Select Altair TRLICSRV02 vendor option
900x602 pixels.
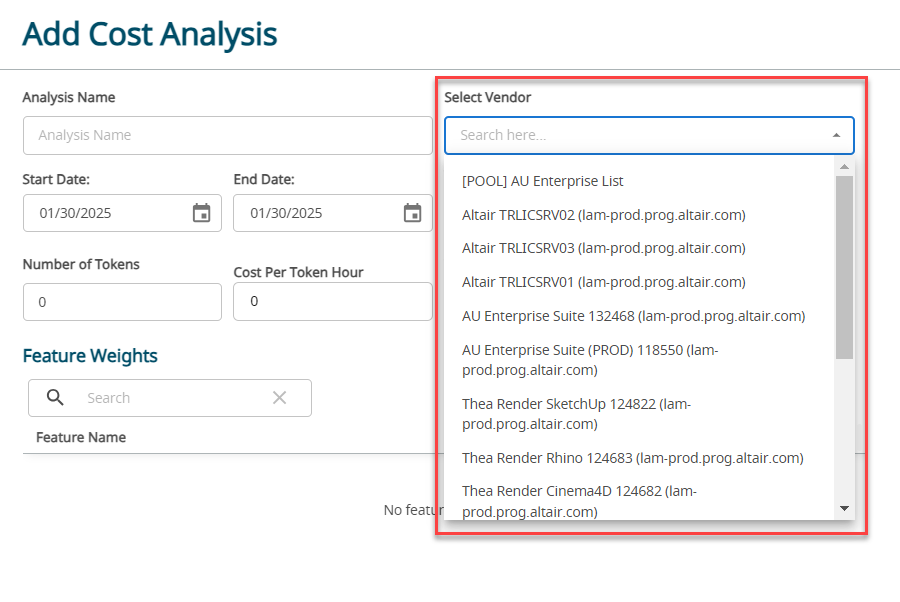click(639, 215)
